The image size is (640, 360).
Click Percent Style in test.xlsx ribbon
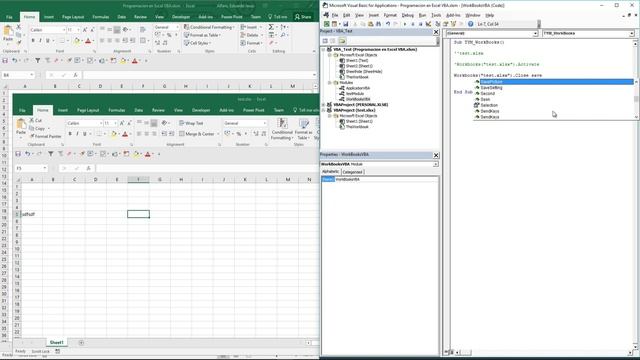tap(238, 134)
